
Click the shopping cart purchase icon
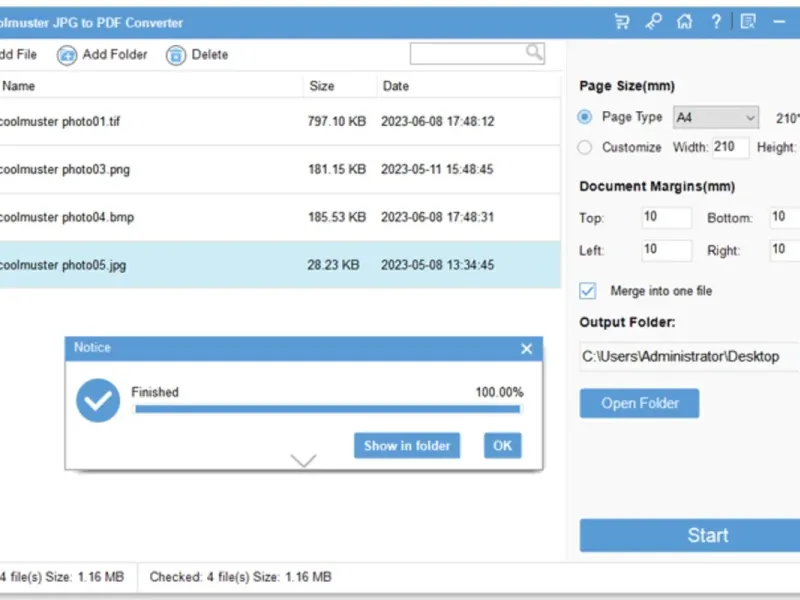[x=622, y=21]
